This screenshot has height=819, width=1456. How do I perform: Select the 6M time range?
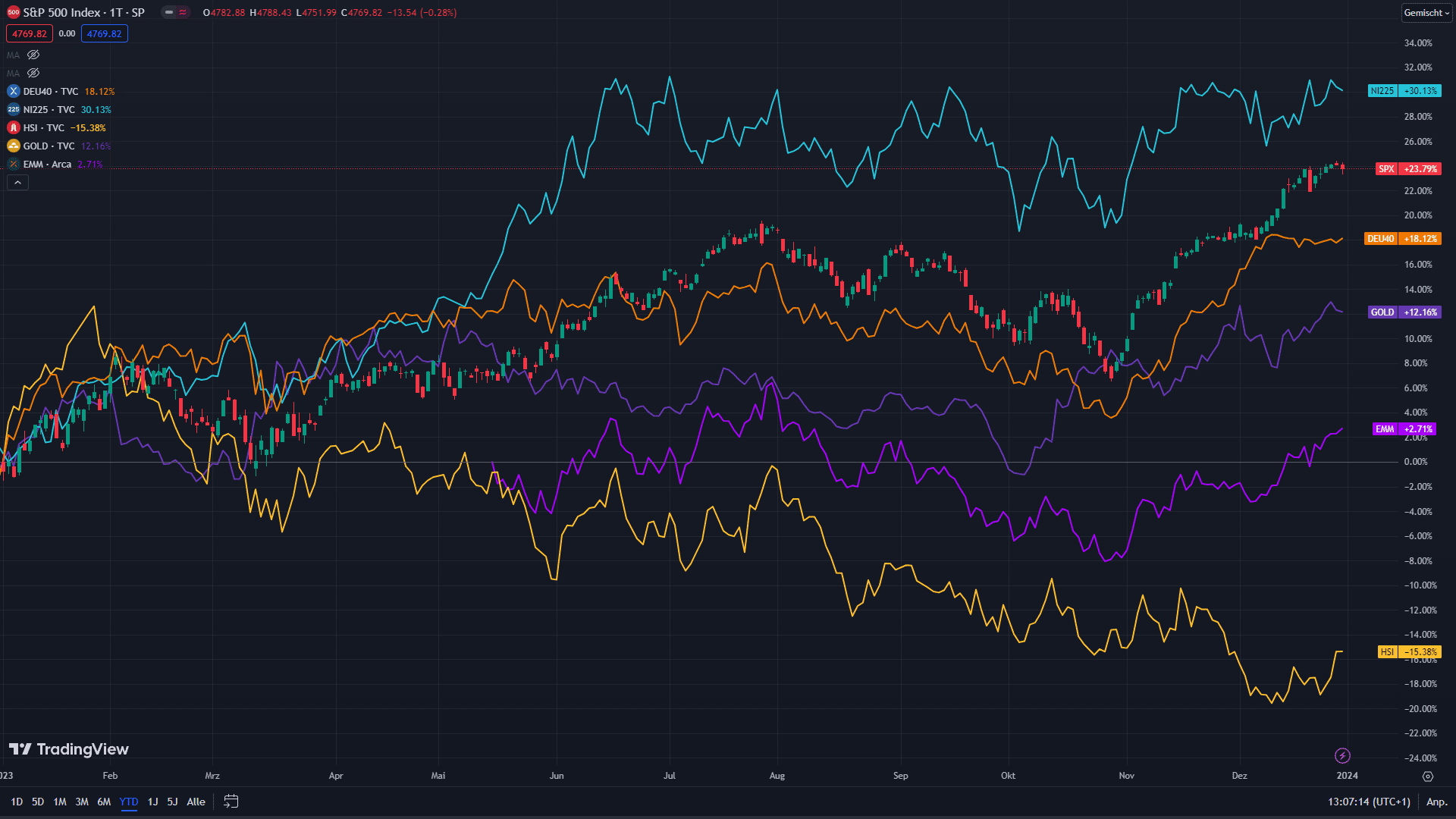point(104,802)
